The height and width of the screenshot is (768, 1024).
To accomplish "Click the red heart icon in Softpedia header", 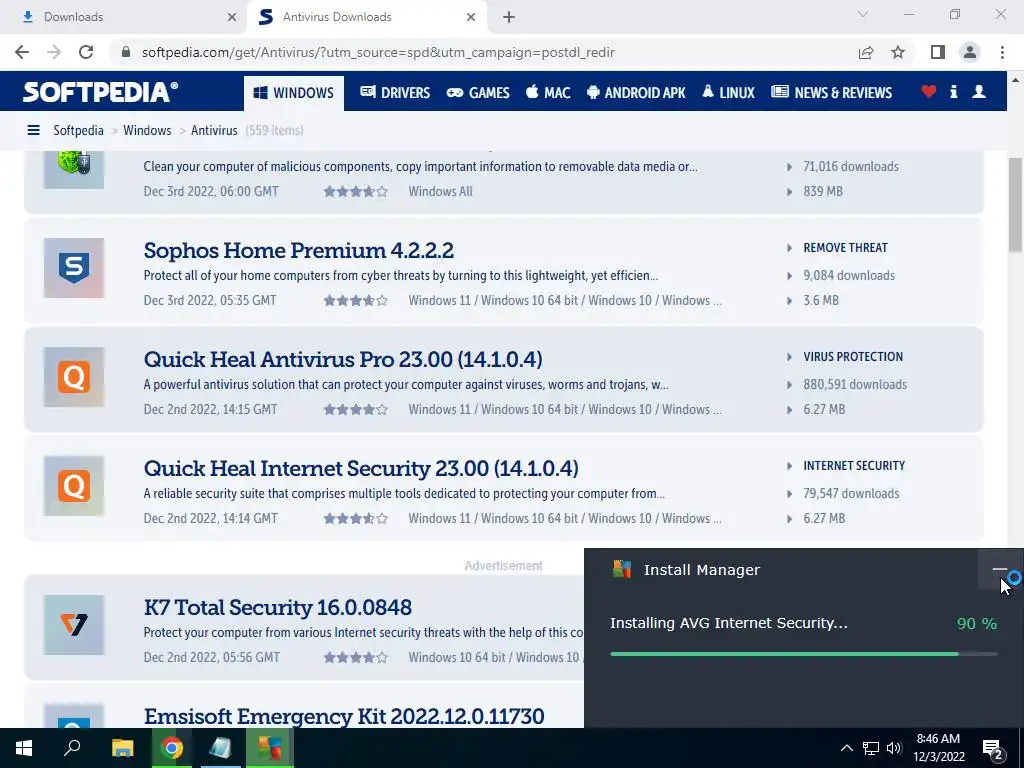I will [x=929, y=92].
